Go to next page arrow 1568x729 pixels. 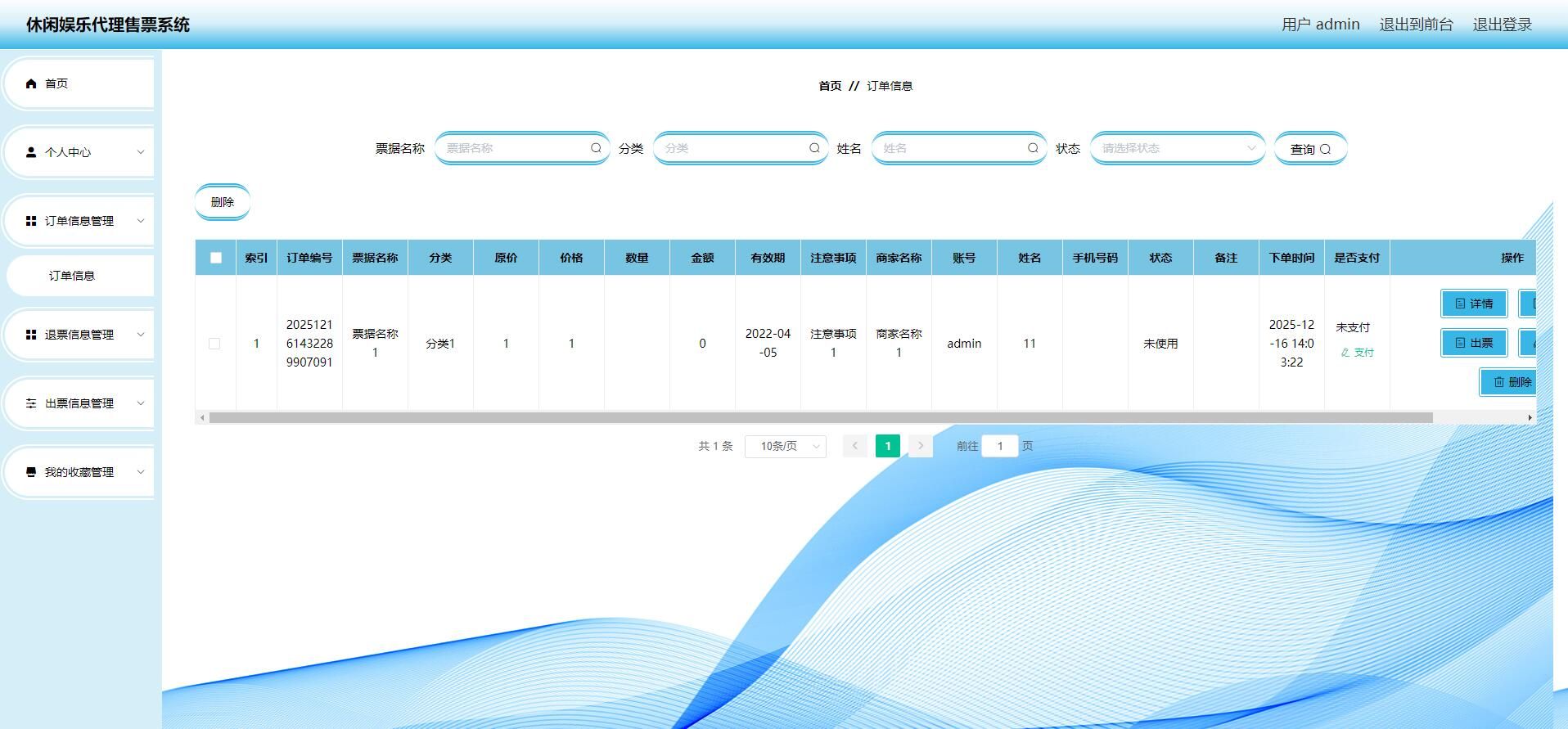[x=921, y=446]
